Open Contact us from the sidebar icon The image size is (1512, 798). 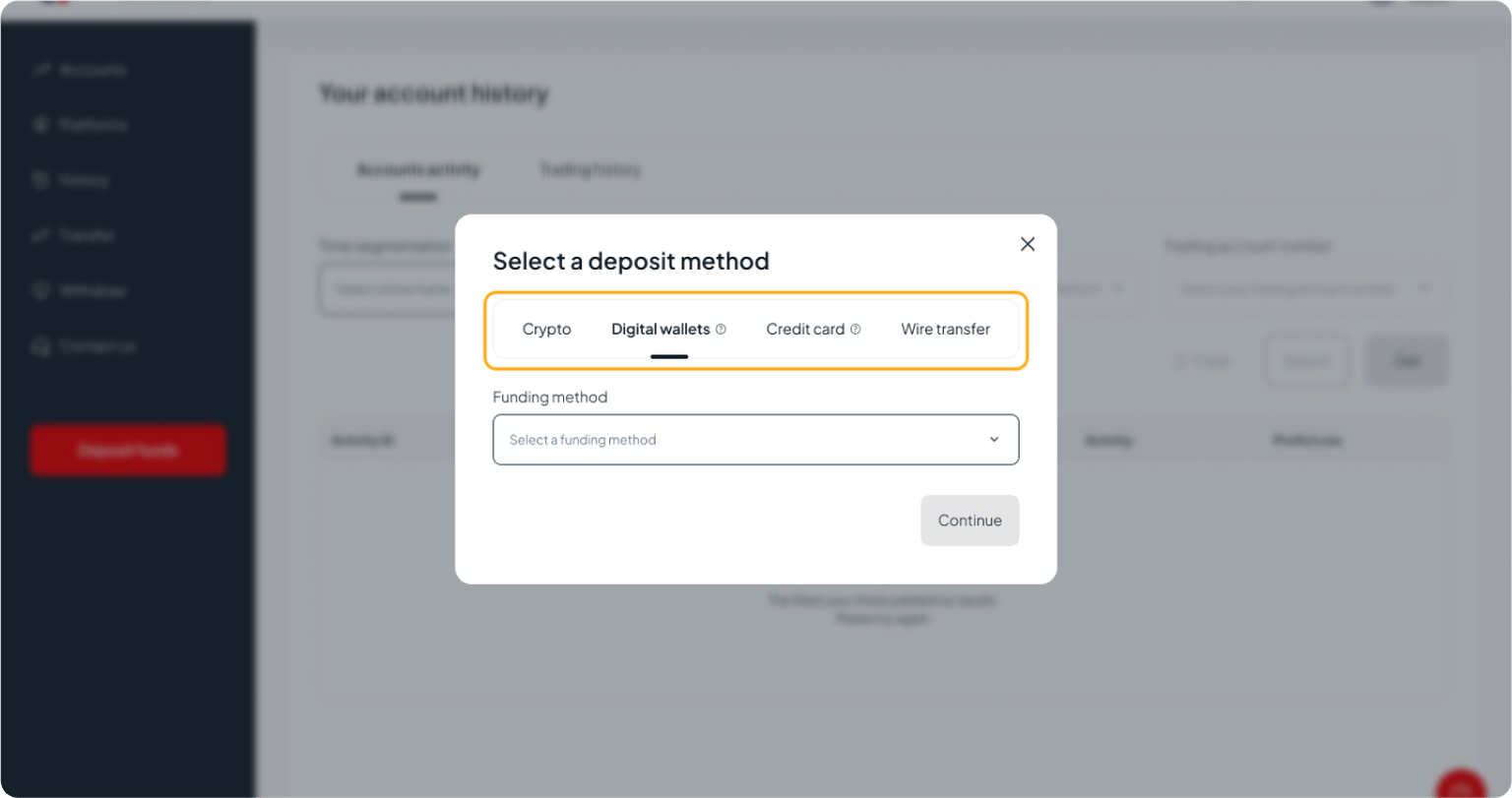point(40,345)
